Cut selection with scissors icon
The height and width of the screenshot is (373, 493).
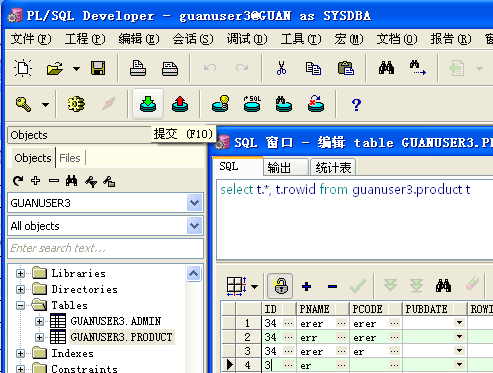(281, 68)
